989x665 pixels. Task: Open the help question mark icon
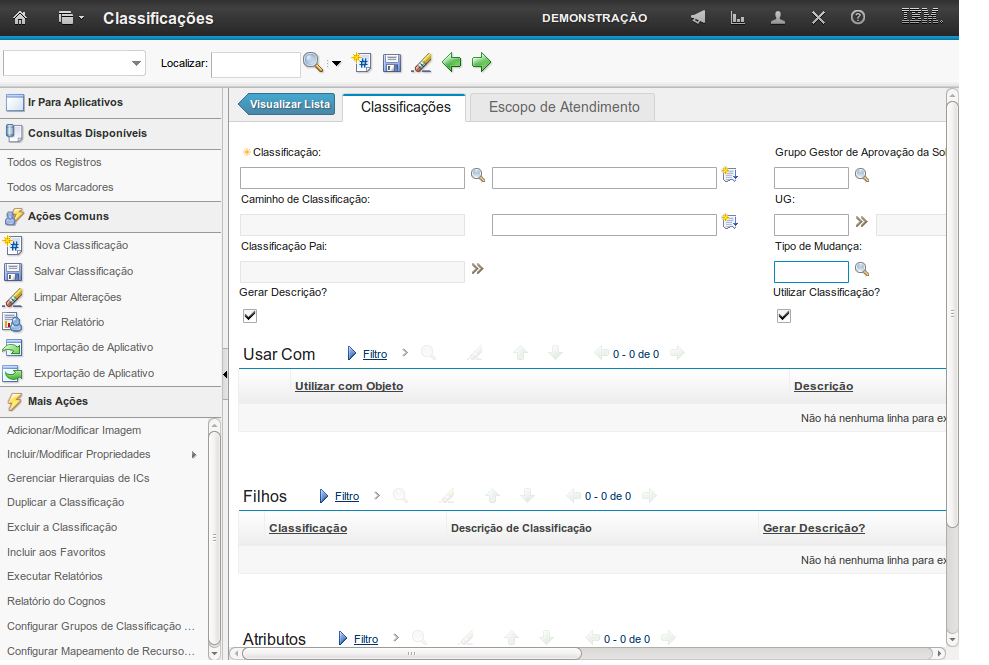click(x=858, y=18)
